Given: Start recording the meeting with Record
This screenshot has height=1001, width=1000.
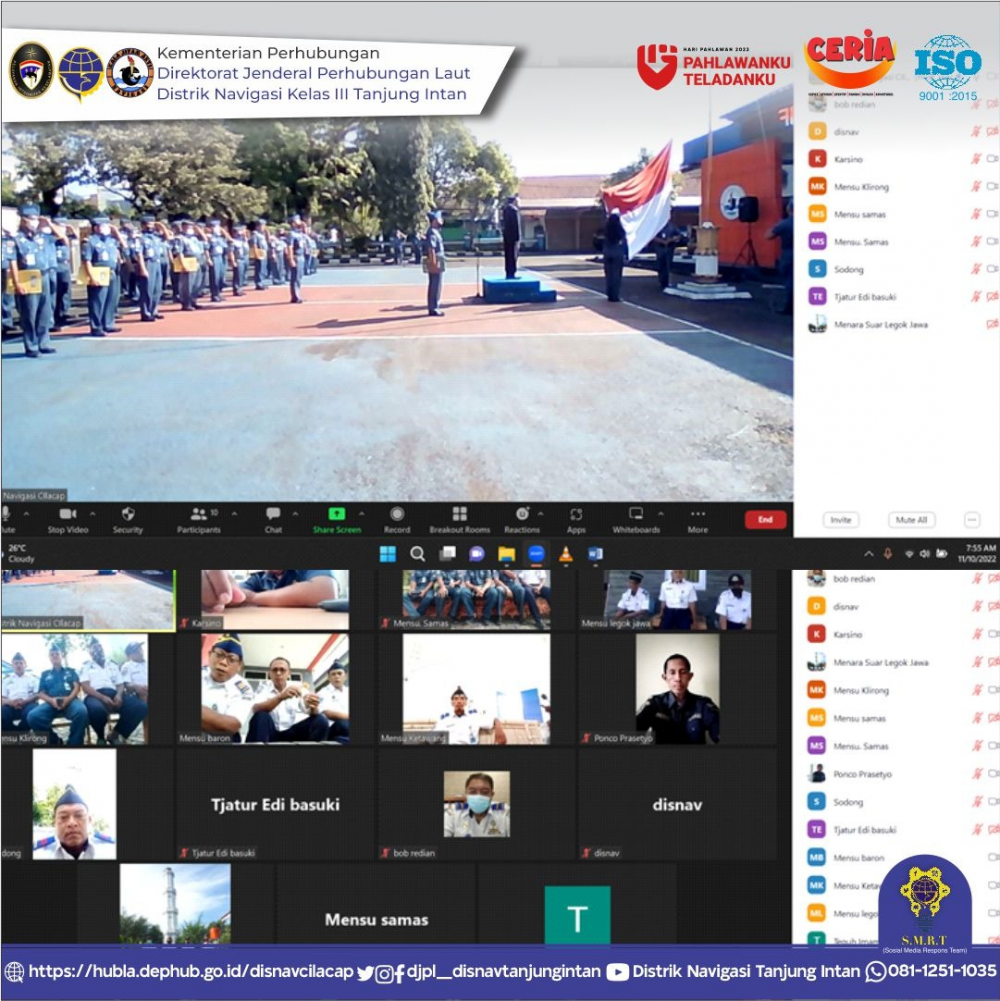Looking at the screenshot, I should [x=397, y=520].
